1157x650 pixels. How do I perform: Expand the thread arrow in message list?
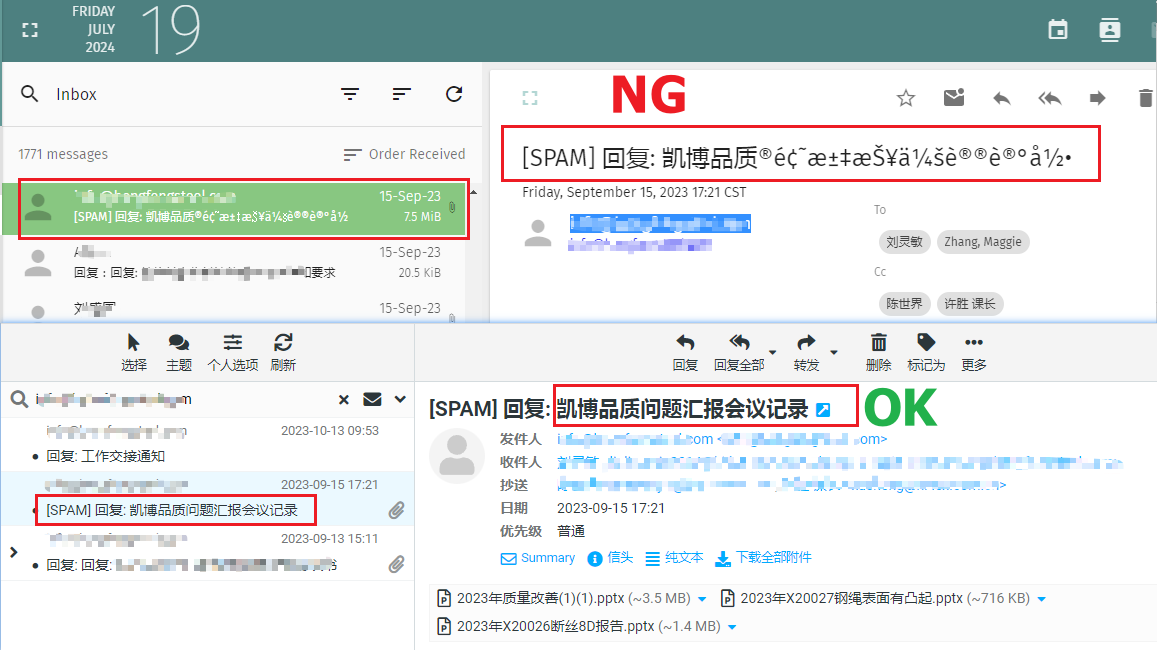point(13,552)
